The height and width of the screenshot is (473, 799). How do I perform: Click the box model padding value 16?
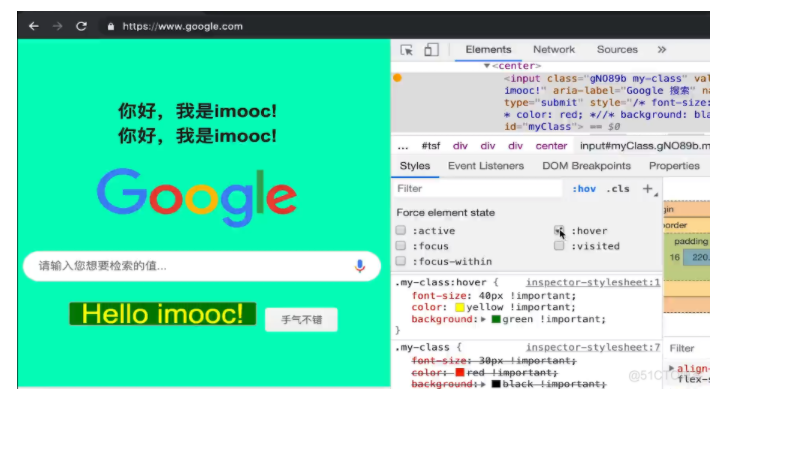click(674, 257)
